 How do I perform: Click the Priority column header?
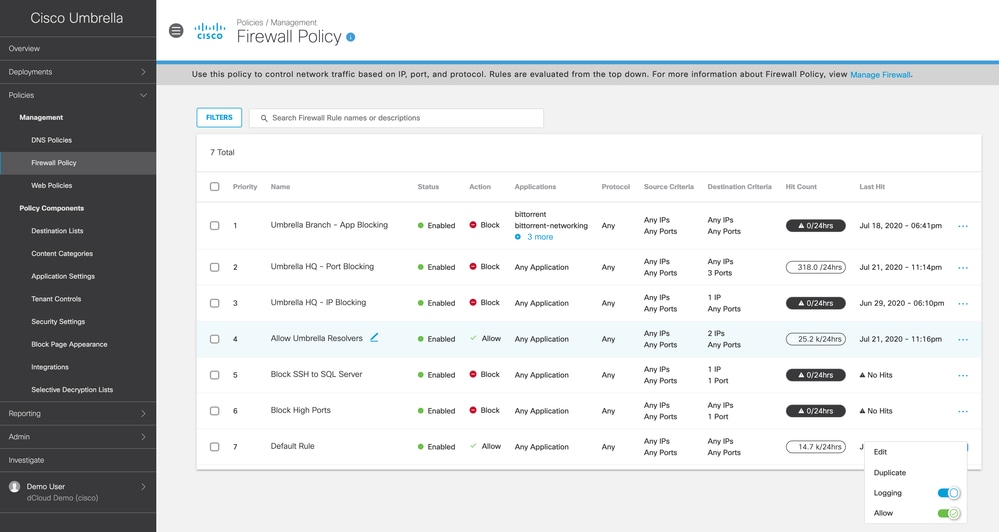[245, 187]
